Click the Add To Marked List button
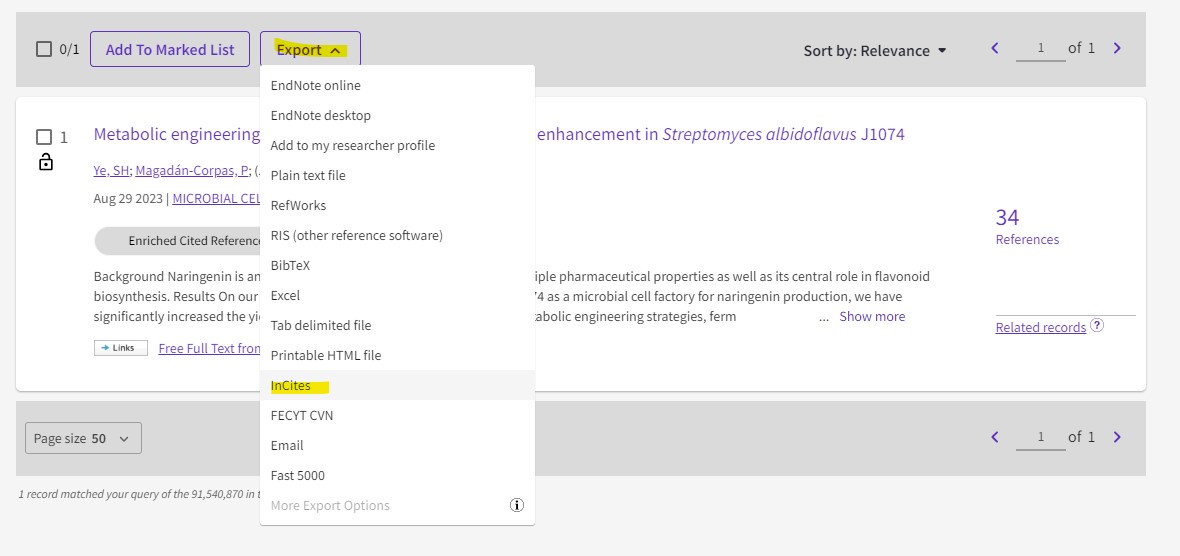This screenshot has width=1180, height=556. click(170, 49)
